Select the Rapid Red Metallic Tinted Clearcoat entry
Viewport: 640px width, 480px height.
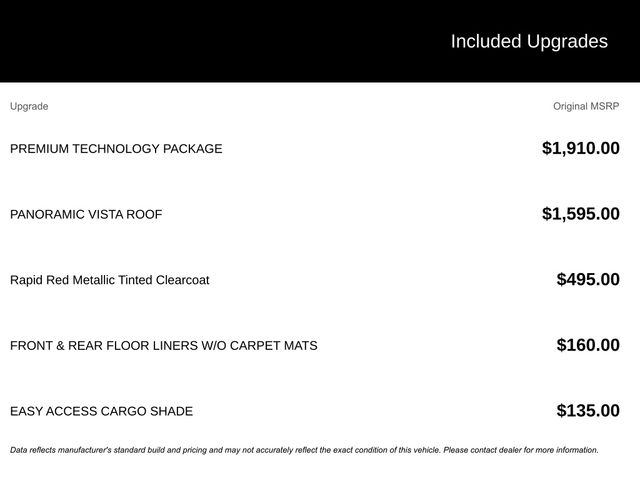point(110,280)
